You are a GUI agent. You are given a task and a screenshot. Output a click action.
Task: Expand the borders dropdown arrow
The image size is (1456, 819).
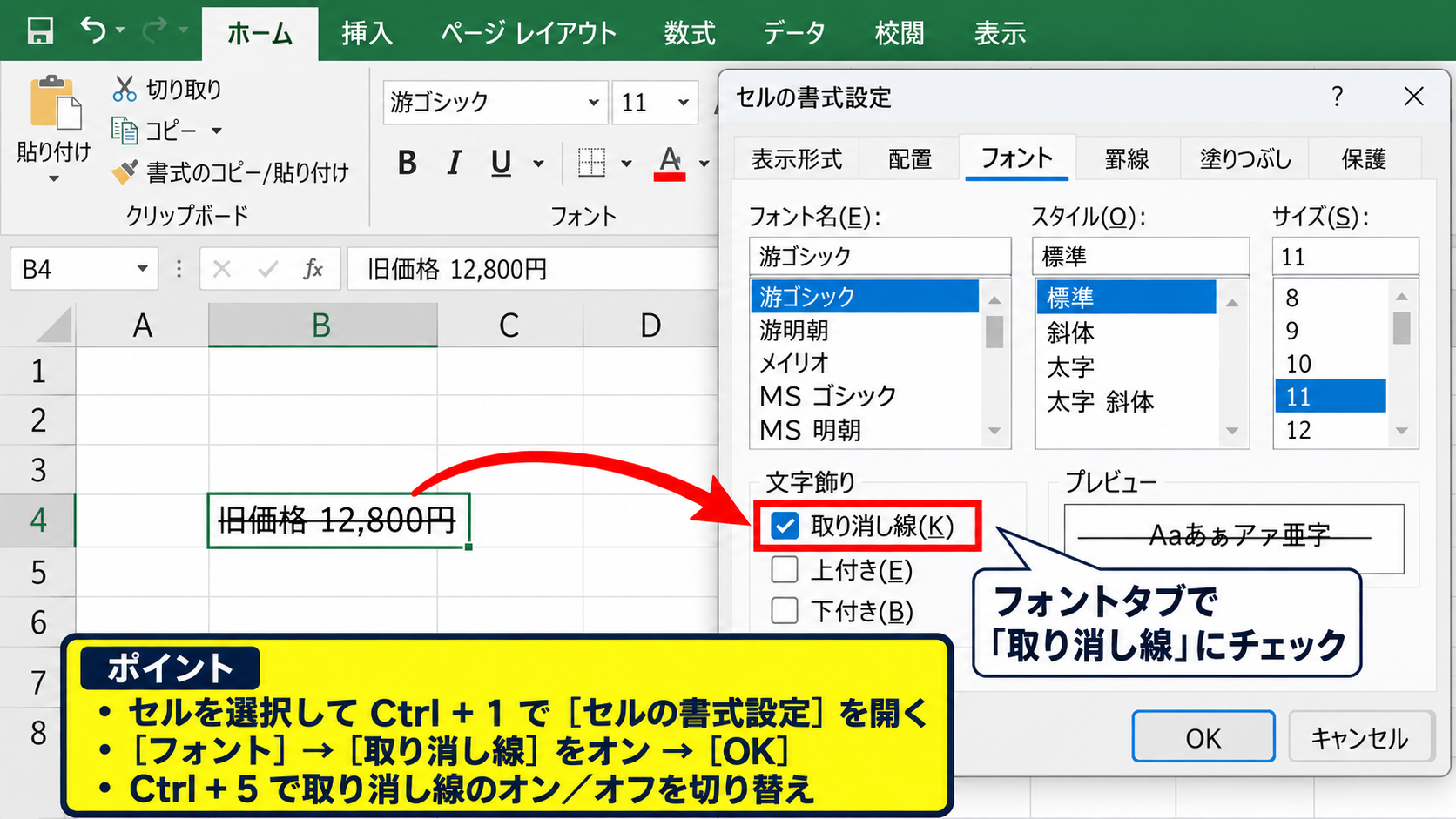click(x=626, y=164)
